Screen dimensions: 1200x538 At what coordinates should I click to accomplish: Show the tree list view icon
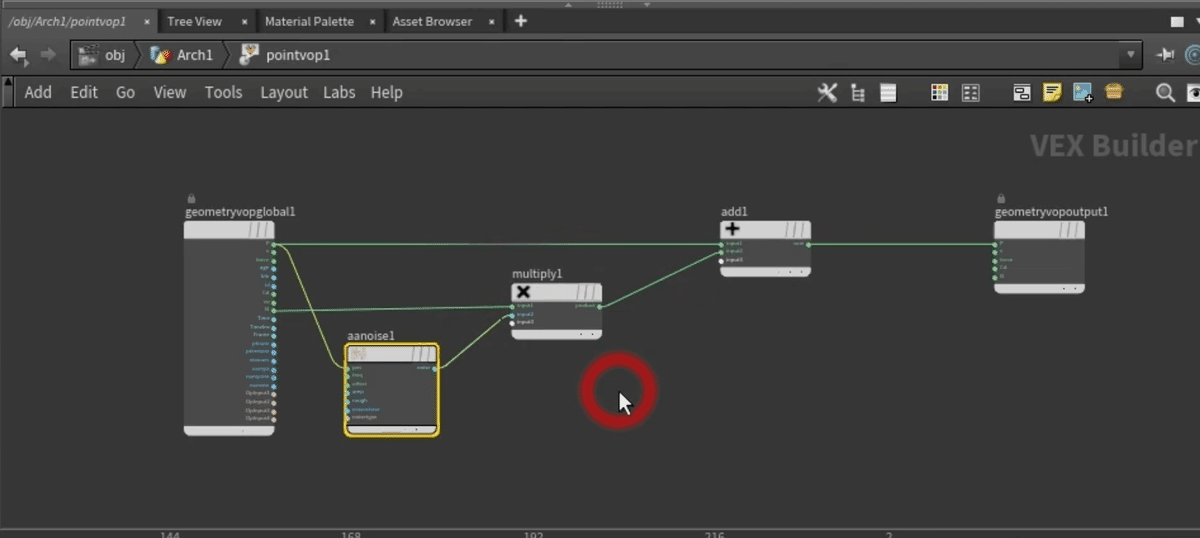coord(858,92)
